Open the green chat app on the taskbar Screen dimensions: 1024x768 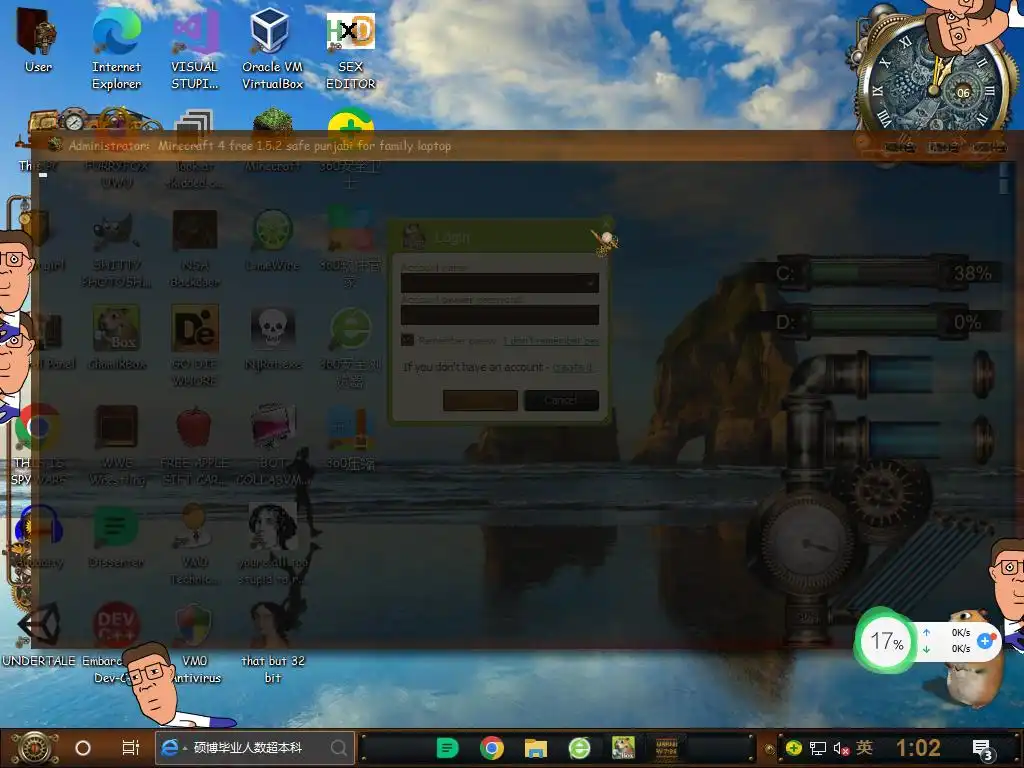pos(447,748)
